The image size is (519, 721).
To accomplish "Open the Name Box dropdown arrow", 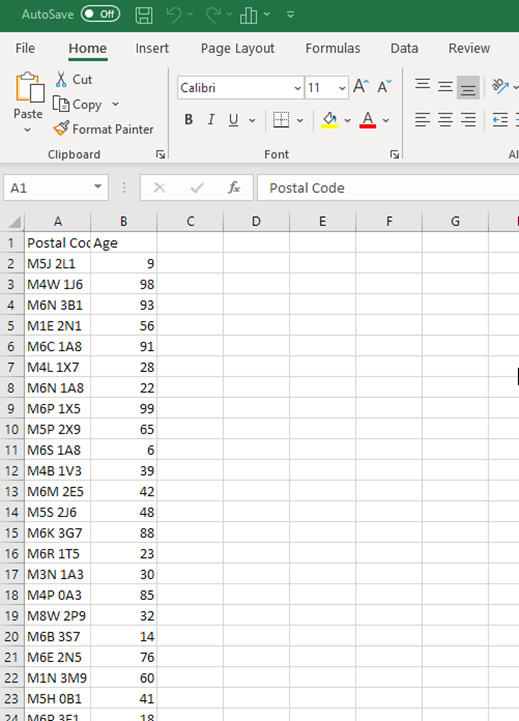I will [97, 187].
